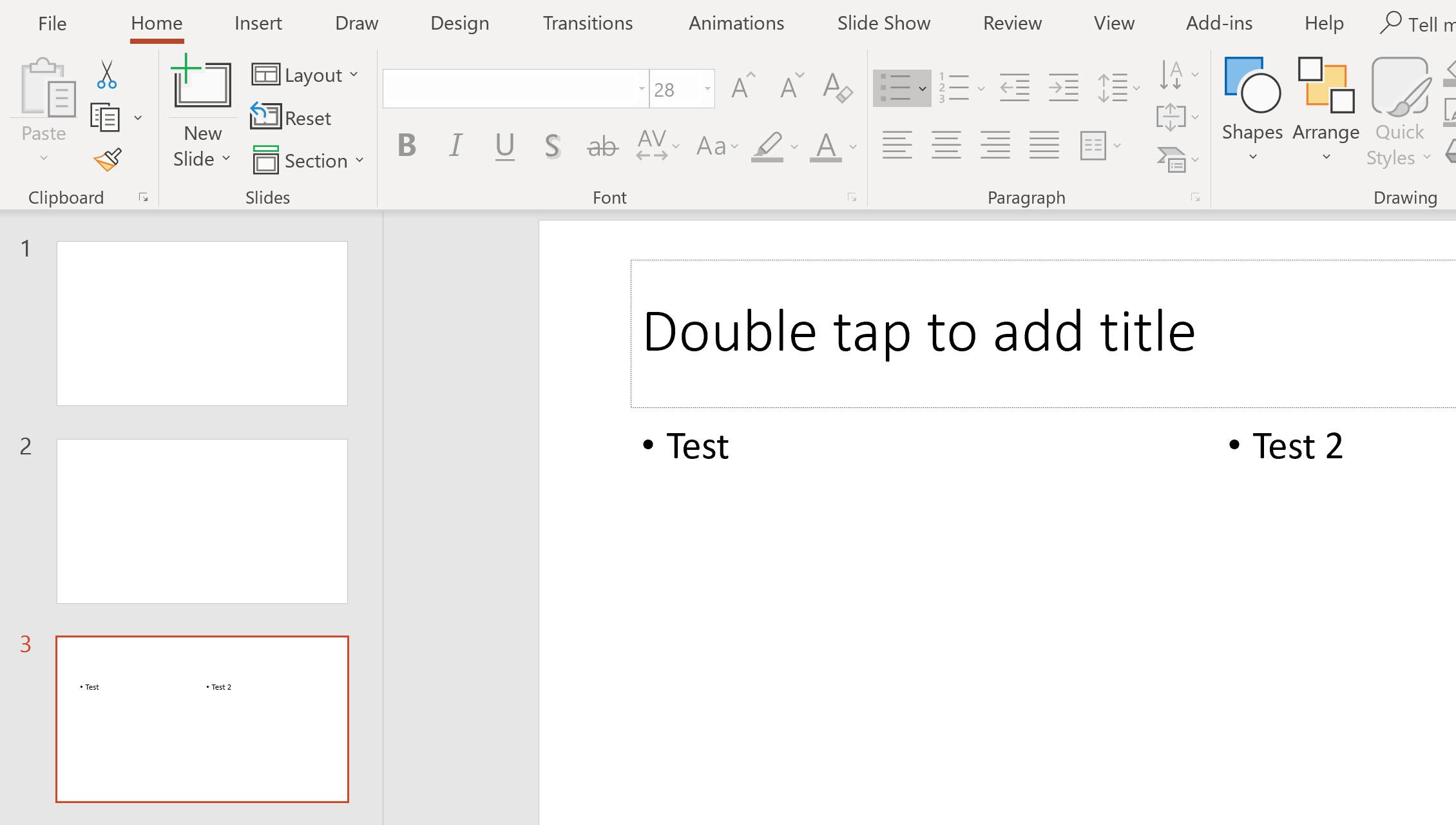
Task: Select the Italic formatting icon
Action: (x=455, y=146)
